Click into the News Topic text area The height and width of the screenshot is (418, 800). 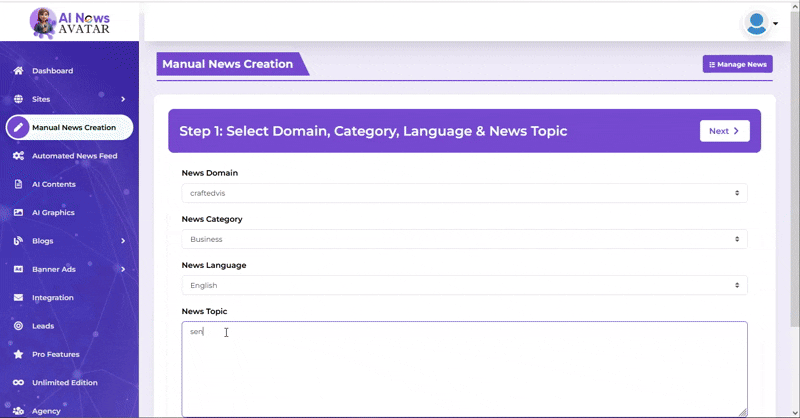[464, 368]
